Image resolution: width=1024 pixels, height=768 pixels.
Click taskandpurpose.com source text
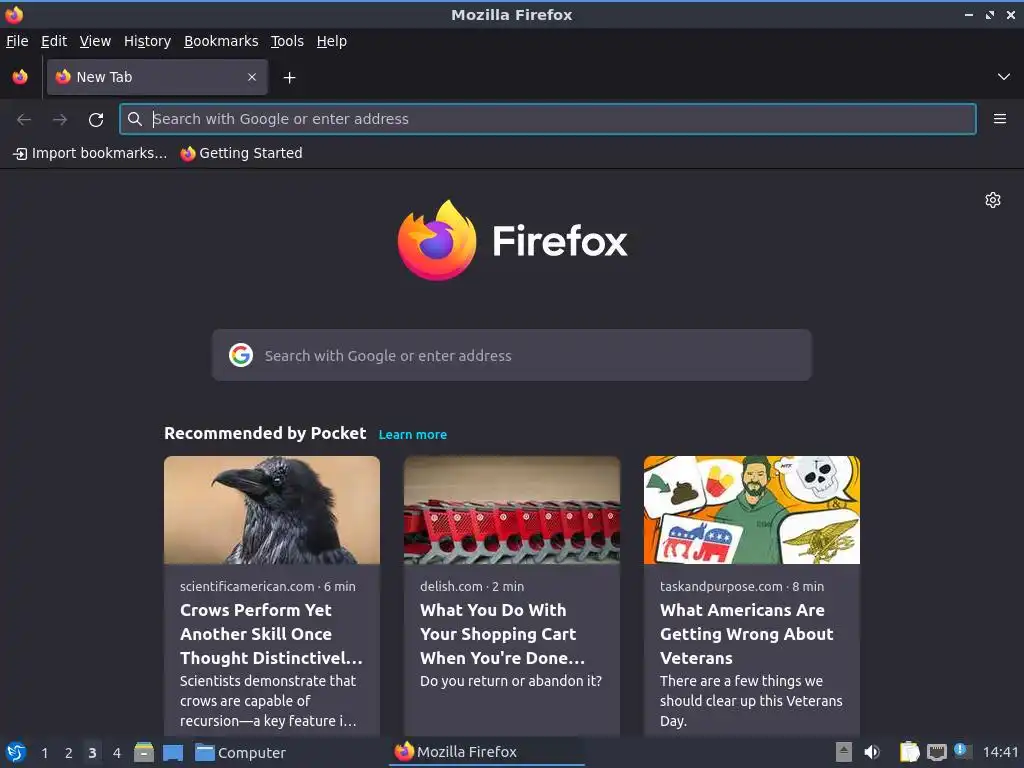(721, 586)
